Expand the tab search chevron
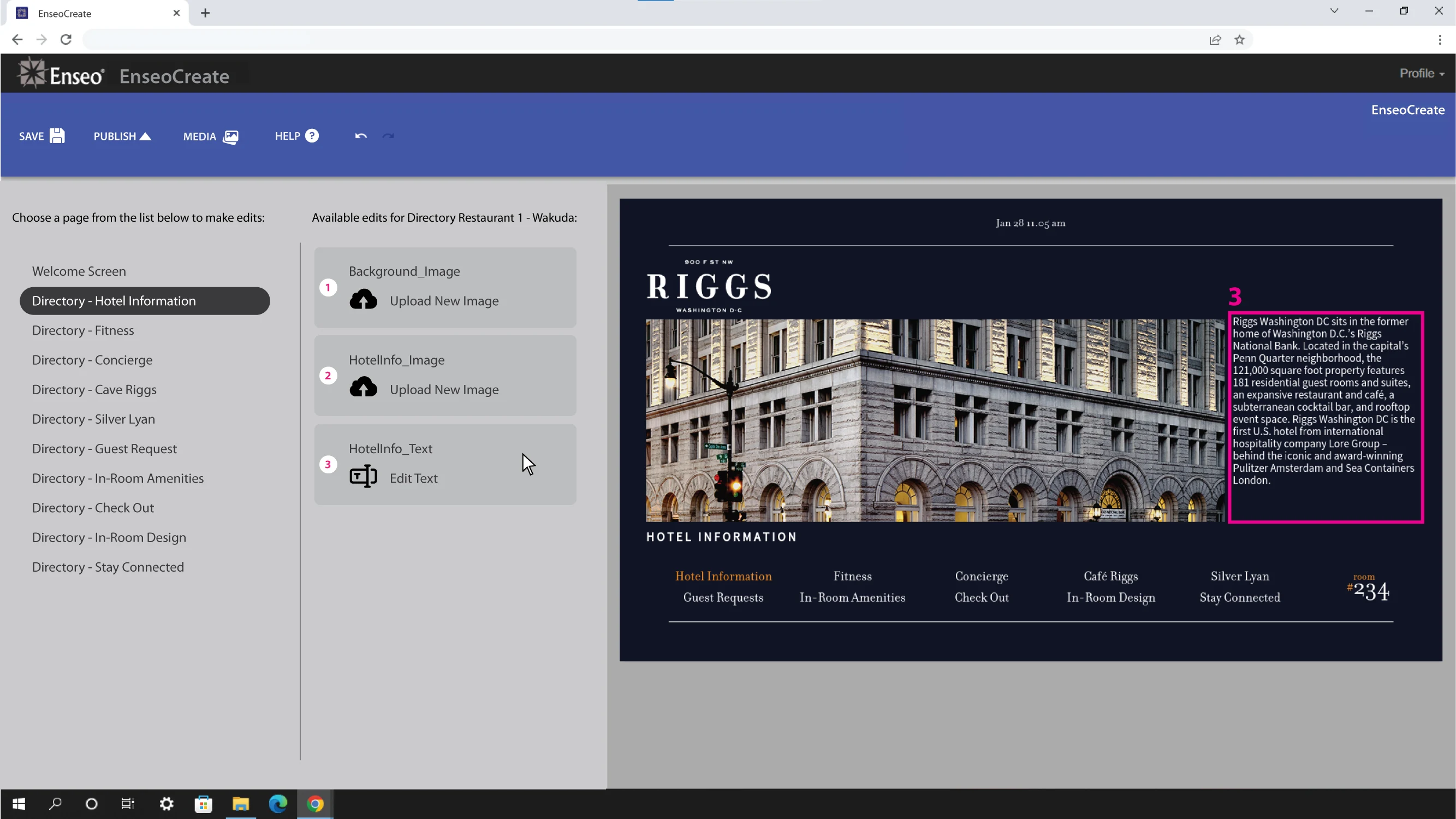Screen dimensions: 1456x819 1334,11
